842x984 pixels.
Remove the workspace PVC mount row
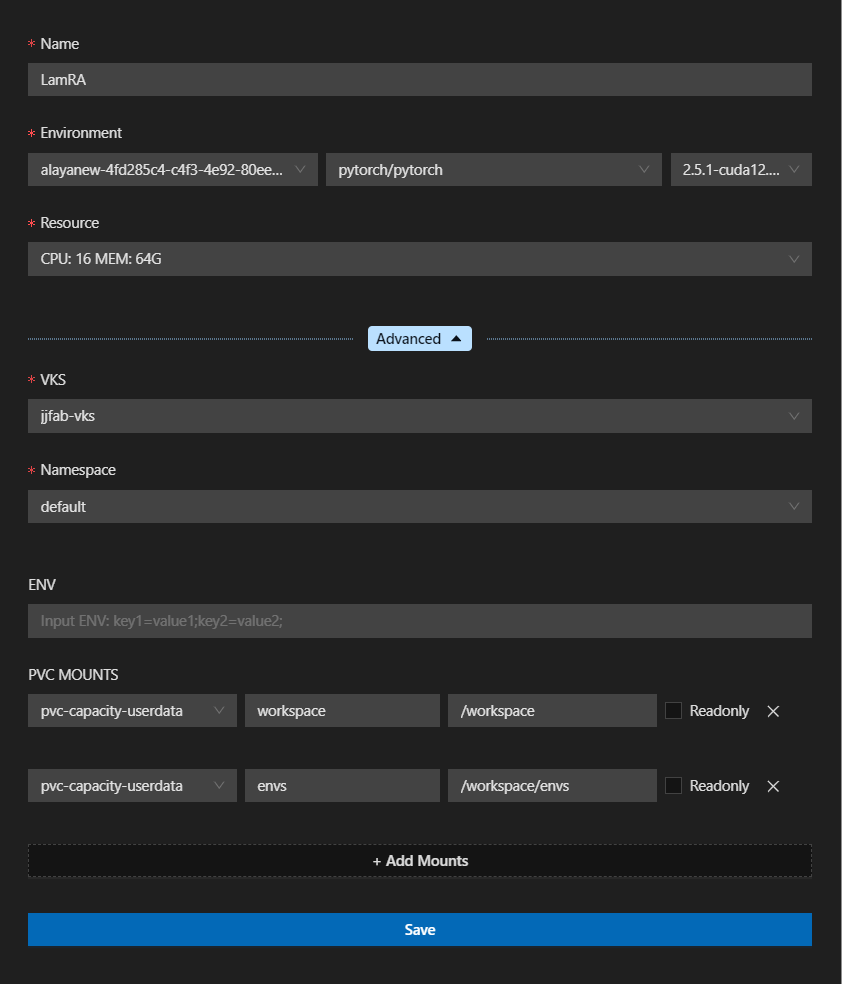773,711
